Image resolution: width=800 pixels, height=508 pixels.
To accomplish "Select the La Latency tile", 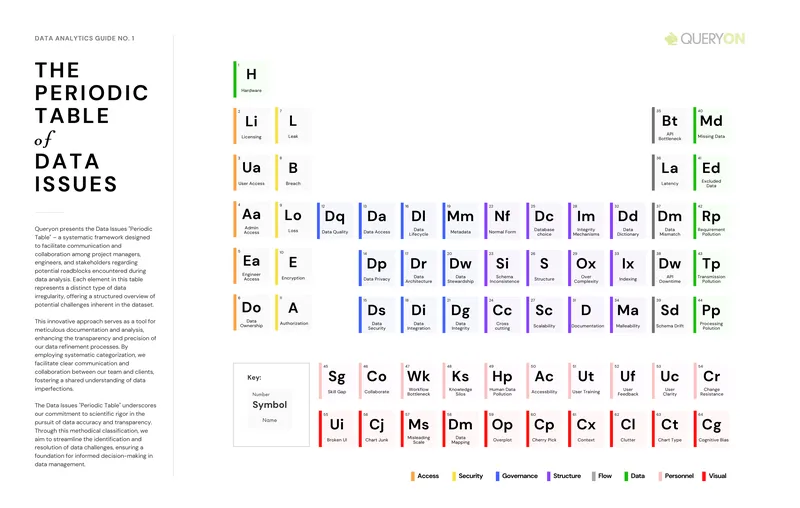I will 670,172.
